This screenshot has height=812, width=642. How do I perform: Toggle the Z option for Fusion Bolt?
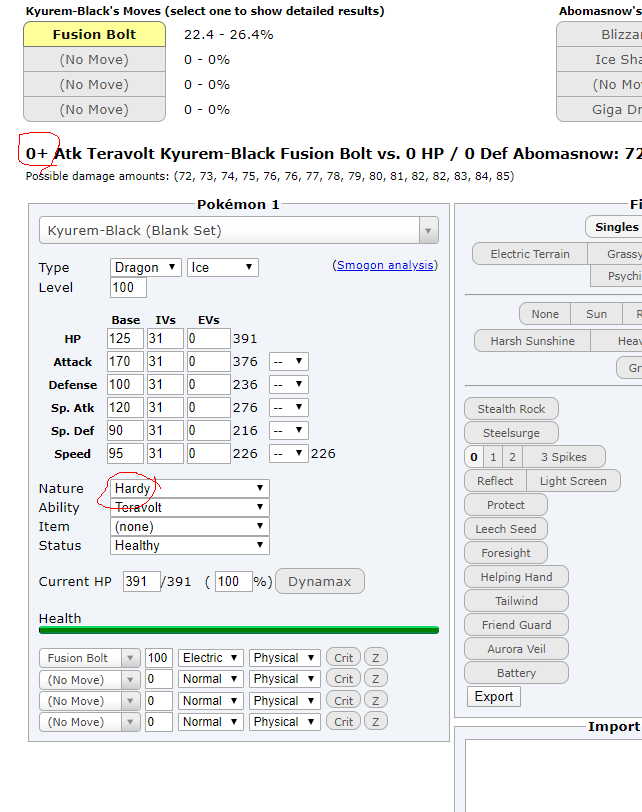pos(375,658)
